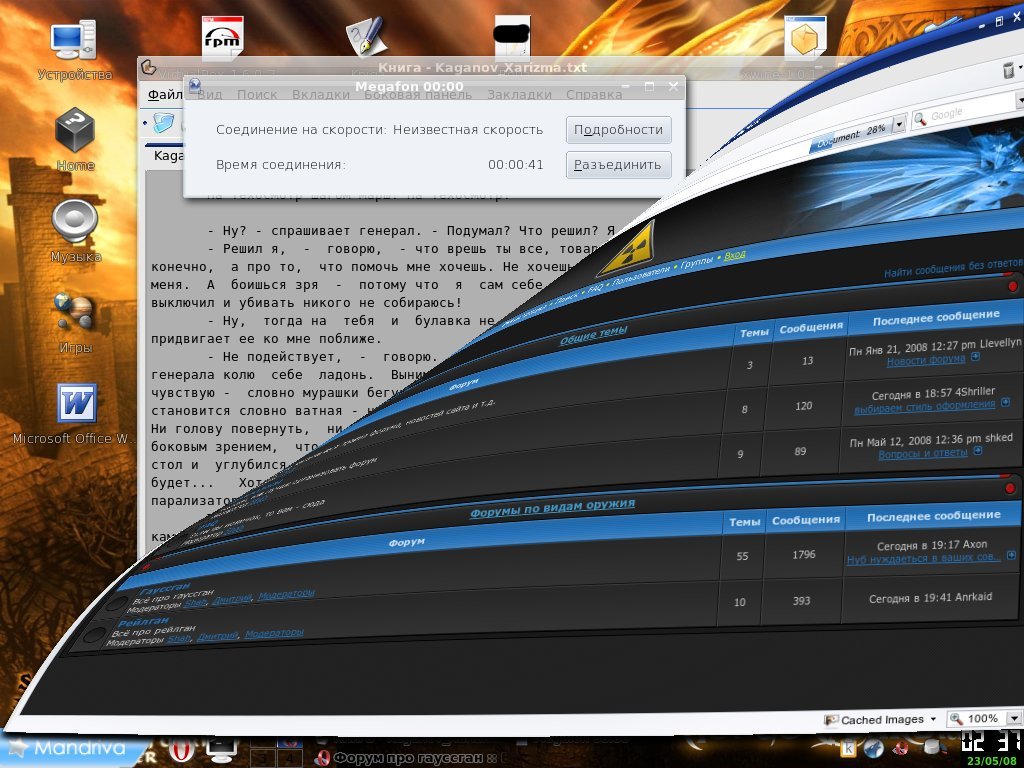Click the last post icon beside выбираем стиль оформления
Viewport: 1024px width, 768px height.
(x=1005, y=402)
